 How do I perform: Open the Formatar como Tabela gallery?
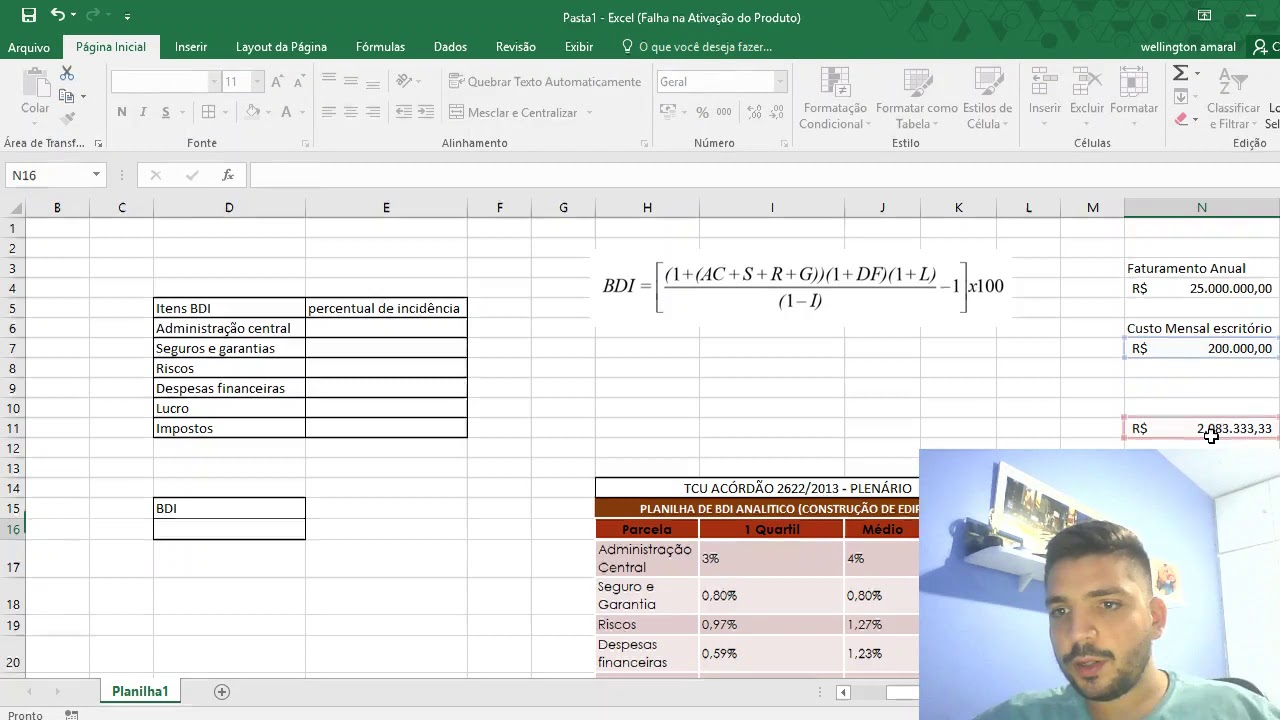click(x=917, y=98)
